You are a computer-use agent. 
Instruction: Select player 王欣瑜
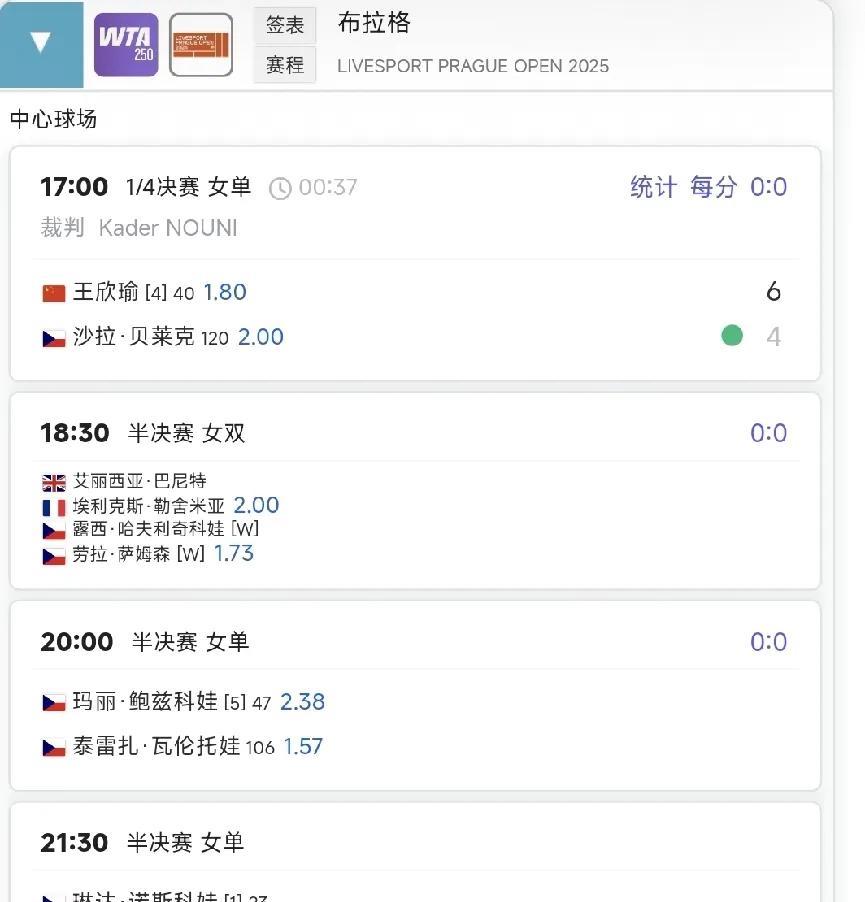(x=105, y=292)
